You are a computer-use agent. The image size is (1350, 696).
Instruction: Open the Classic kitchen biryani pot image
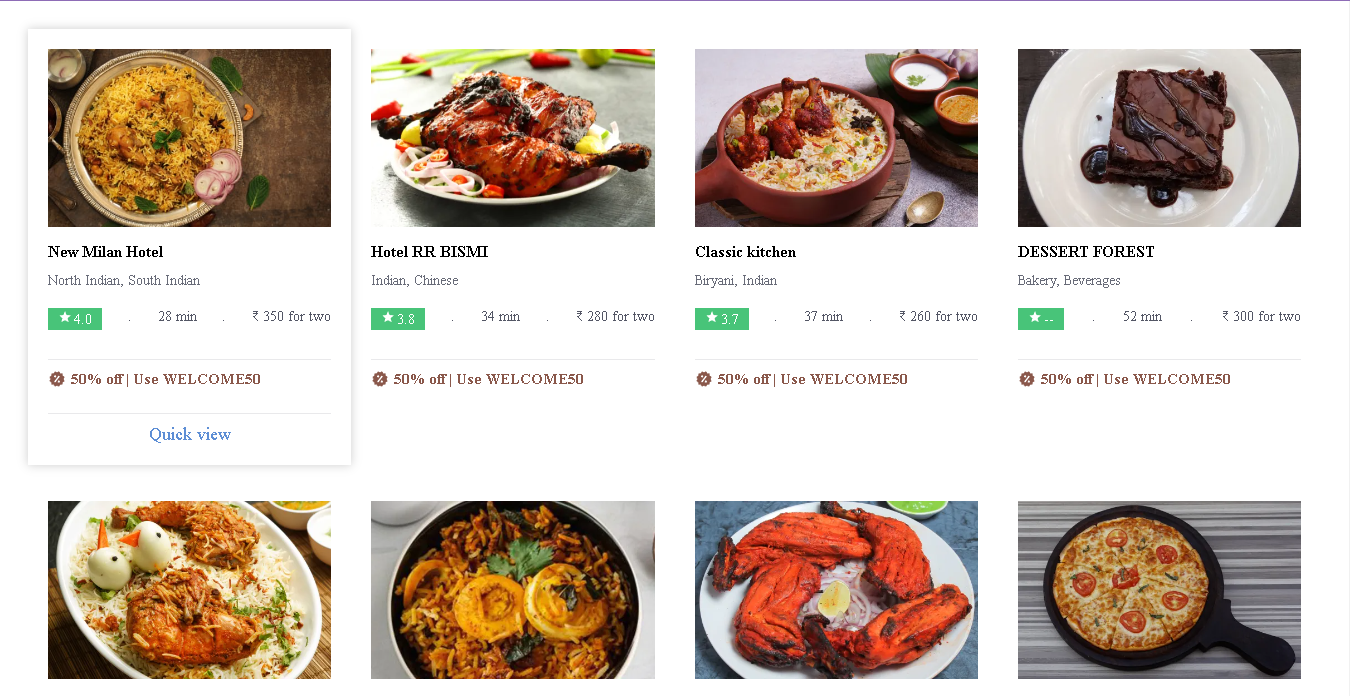coord(836,138)
